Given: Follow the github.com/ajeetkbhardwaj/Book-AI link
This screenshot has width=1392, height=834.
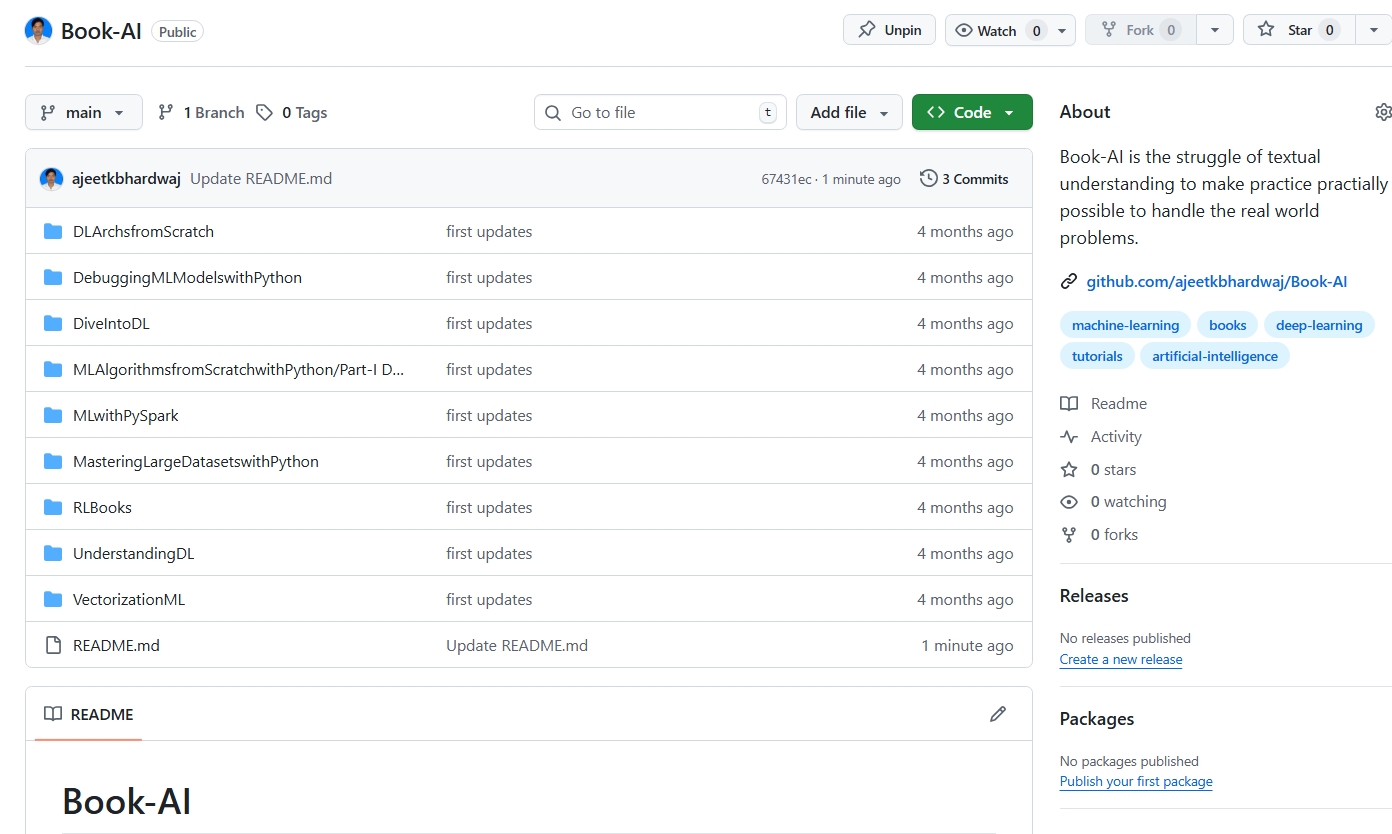Looking at the screenshot, I should click(x=1216, y=281).
